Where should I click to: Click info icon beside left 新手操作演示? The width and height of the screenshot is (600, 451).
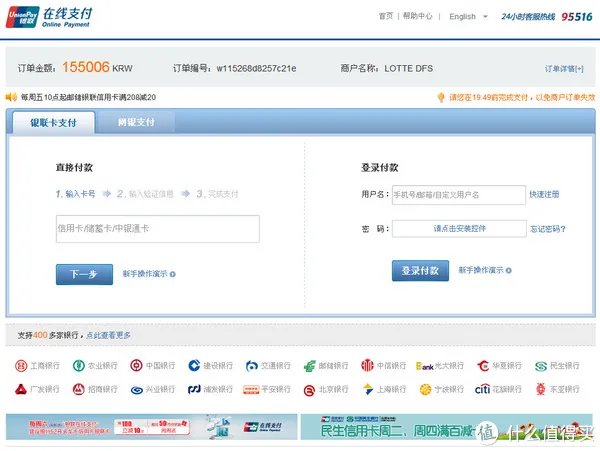coord(173,274)
